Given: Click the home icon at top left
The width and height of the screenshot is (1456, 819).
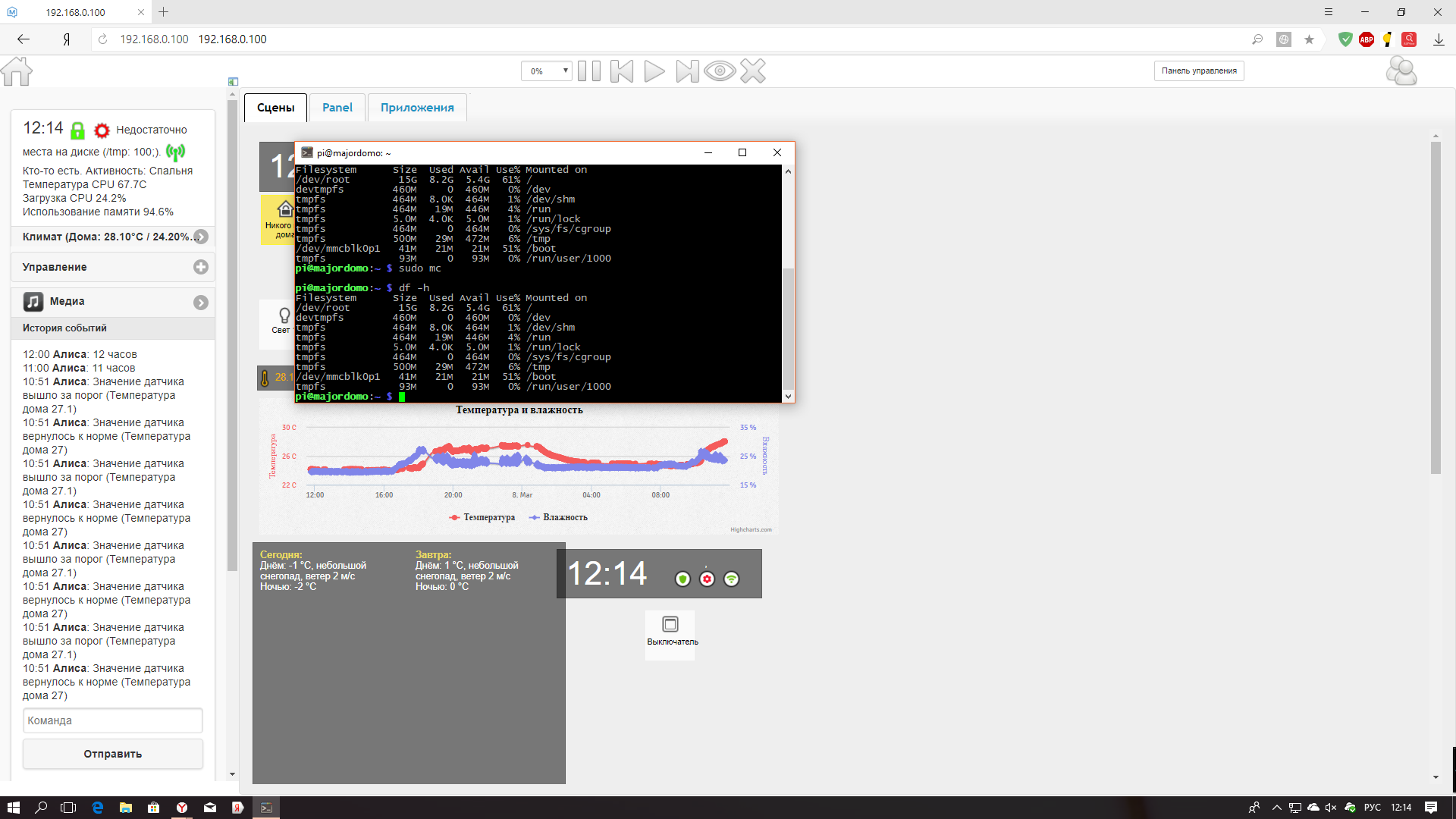Looking at the screenshot, I should pos(17,71).
